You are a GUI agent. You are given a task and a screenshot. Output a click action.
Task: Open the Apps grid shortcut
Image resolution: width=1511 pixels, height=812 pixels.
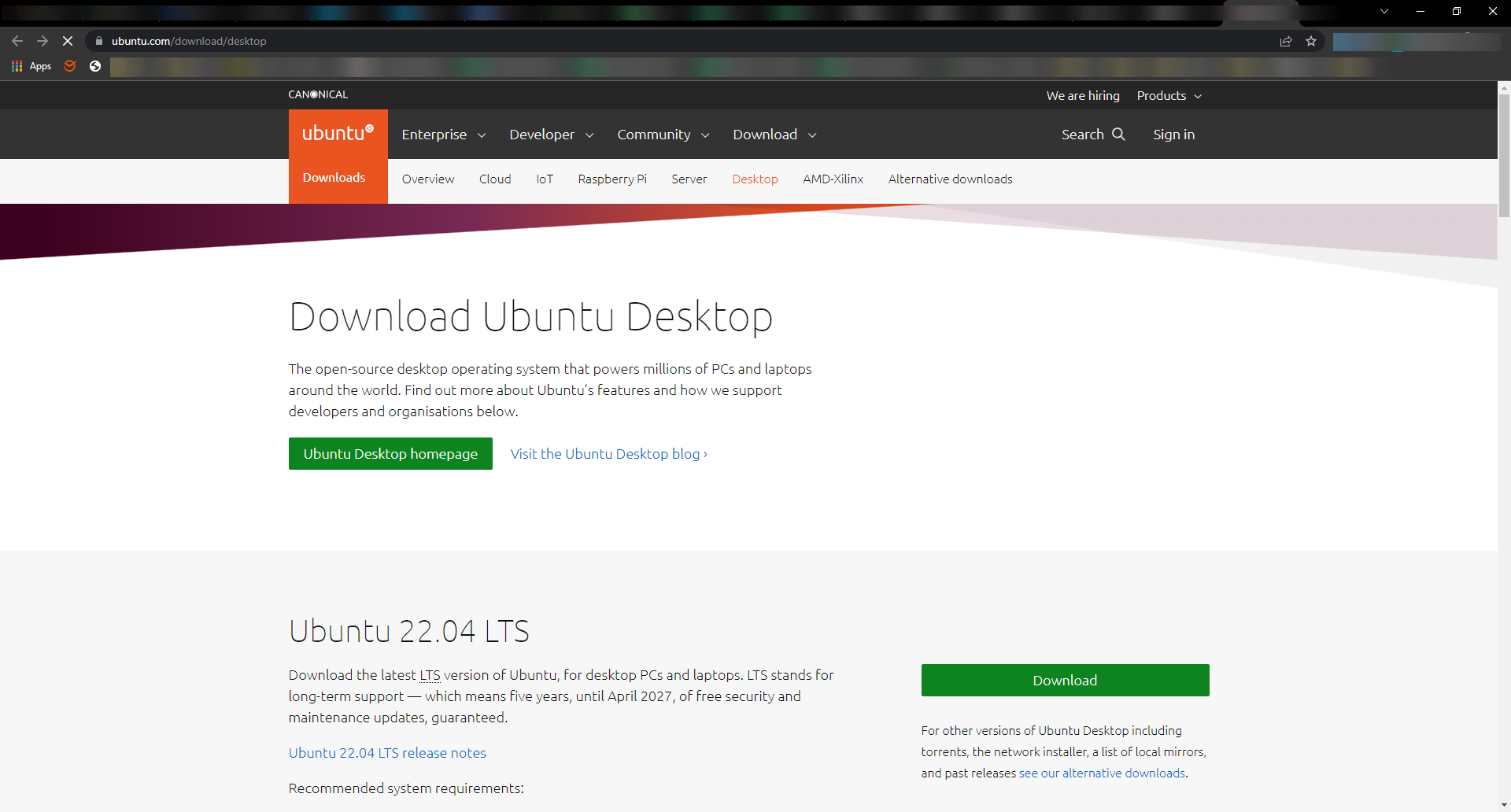pyautogui.click(x=31, y=66)
